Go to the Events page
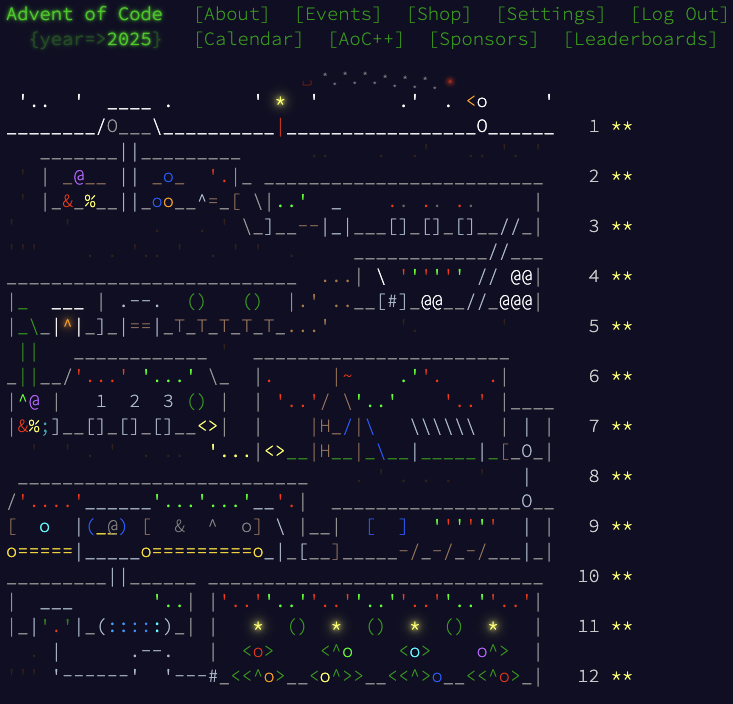This screenshot has height=704, width=733. (x=338, y=14)
